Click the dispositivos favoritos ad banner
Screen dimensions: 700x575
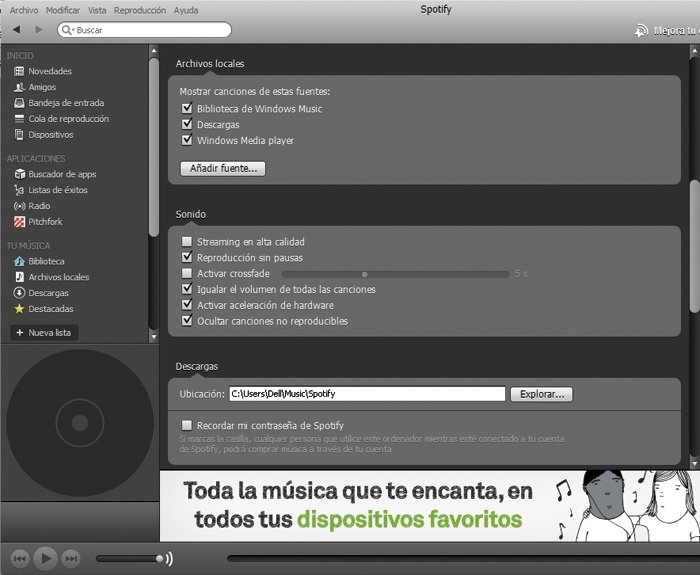click(429, 506)
